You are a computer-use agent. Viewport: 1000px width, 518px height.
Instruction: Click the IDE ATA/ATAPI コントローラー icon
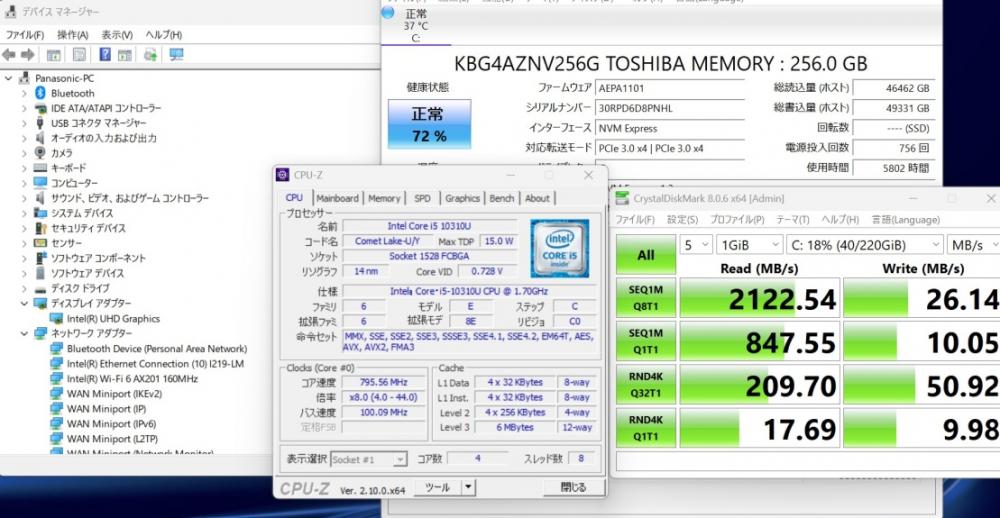point(40,108)
